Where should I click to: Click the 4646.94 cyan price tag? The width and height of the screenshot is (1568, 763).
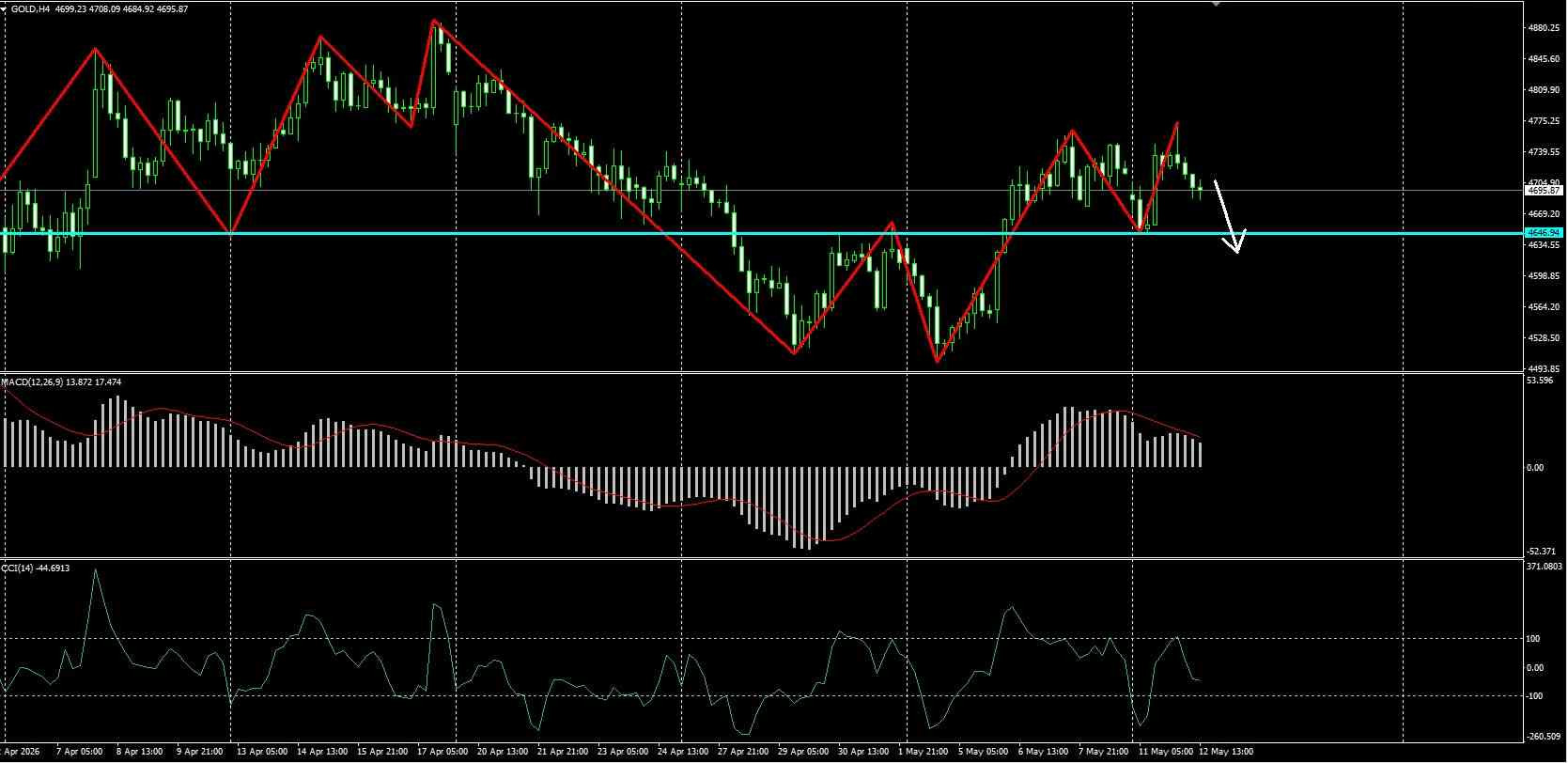coord(1544,232)
